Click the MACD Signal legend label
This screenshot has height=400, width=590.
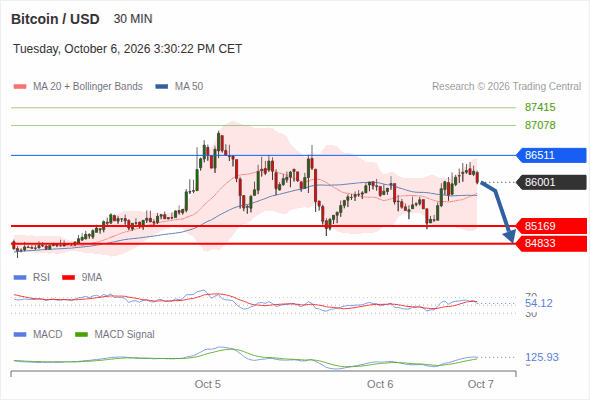[125, 335]
